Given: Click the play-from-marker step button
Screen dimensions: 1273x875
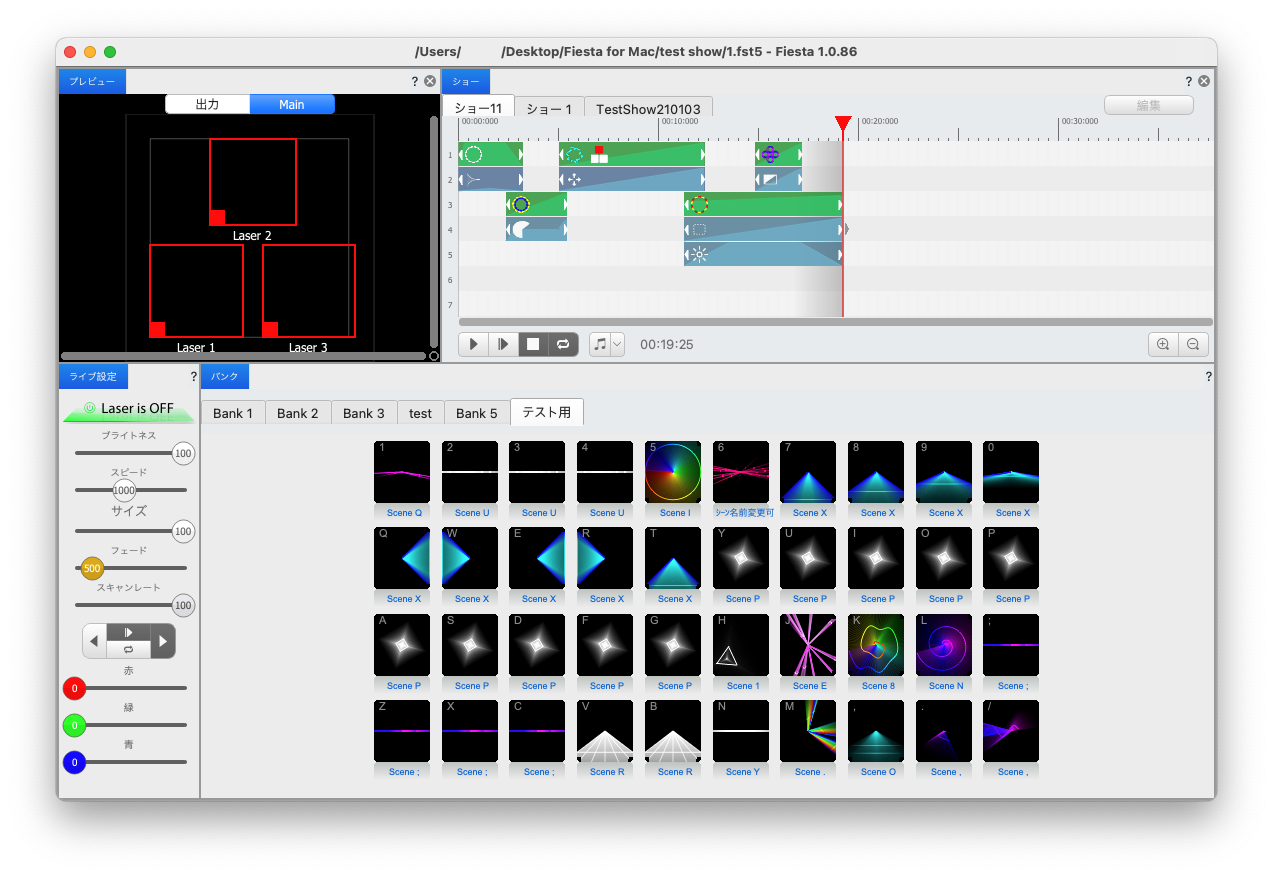Looking at the screenshot, I should (503, 344).
